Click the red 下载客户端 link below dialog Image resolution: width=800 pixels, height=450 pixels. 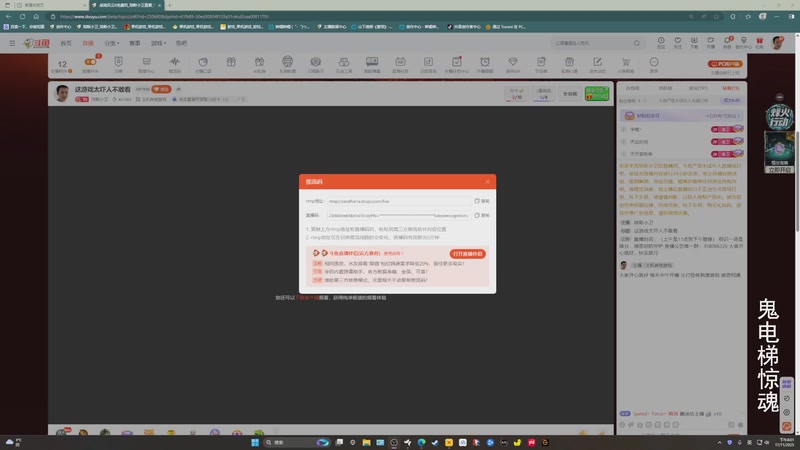click(x=307, y=297)
